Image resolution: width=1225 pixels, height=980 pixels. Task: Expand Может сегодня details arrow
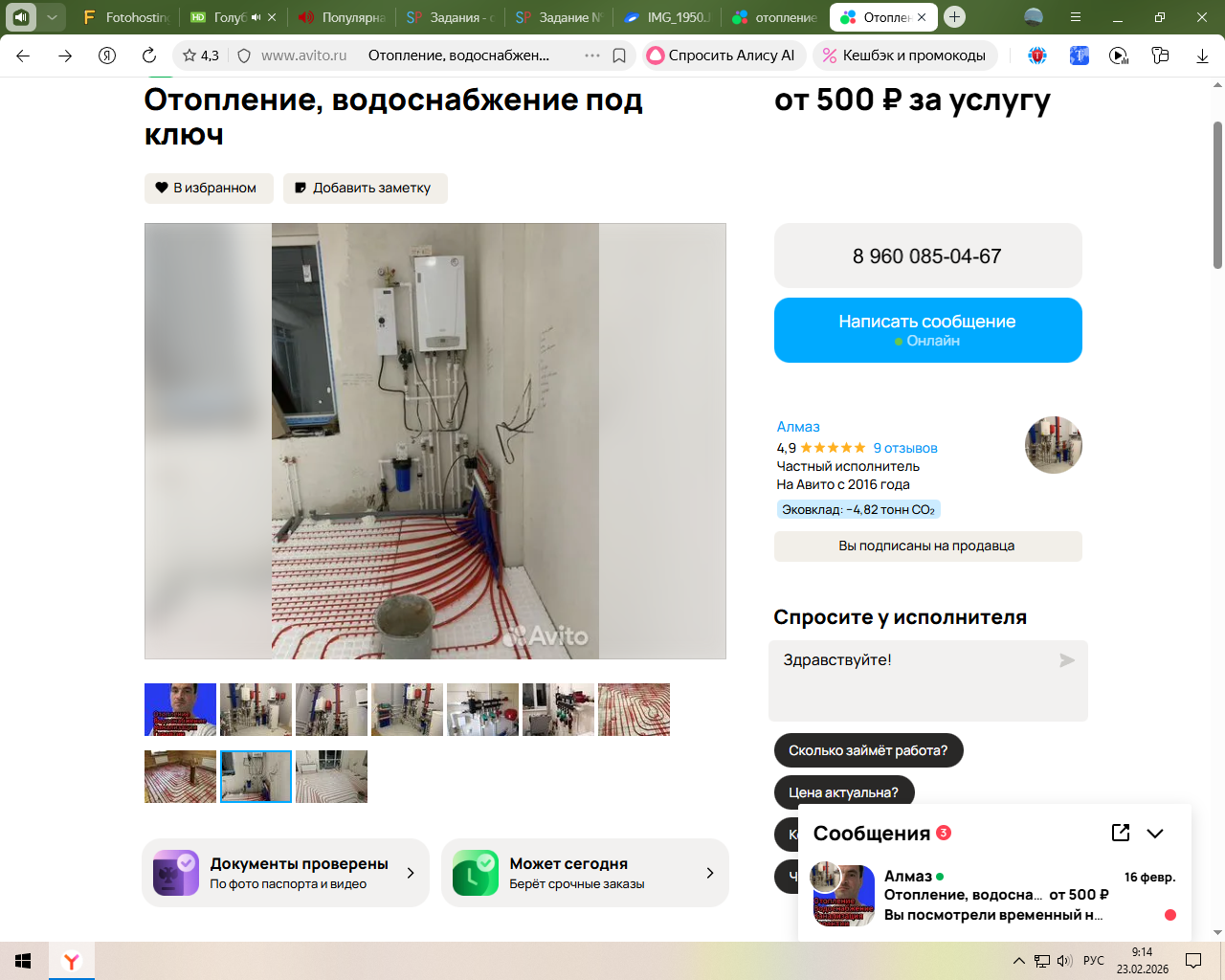point(709,873)
